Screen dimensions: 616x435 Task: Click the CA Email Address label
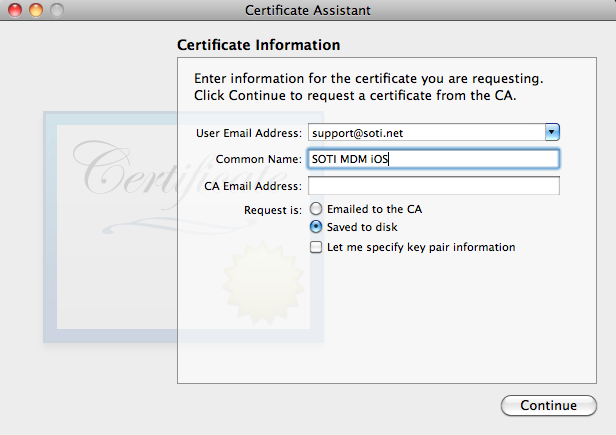(253, 186)
